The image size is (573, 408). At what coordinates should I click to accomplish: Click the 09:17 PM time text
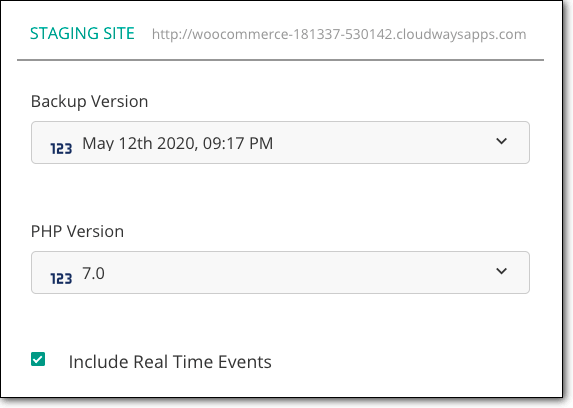click(238, 143)
